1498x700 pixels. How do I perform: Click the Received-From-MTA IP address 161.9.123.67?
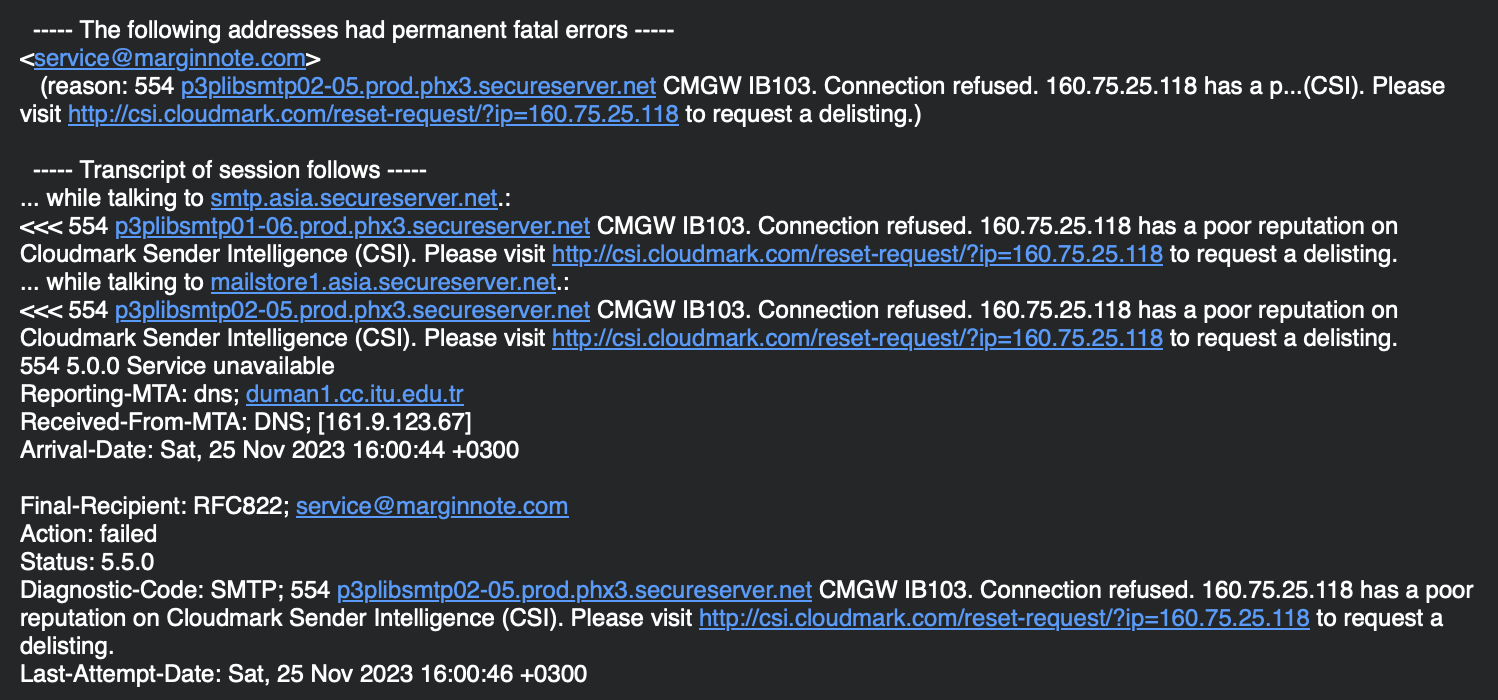click(395, 422)
